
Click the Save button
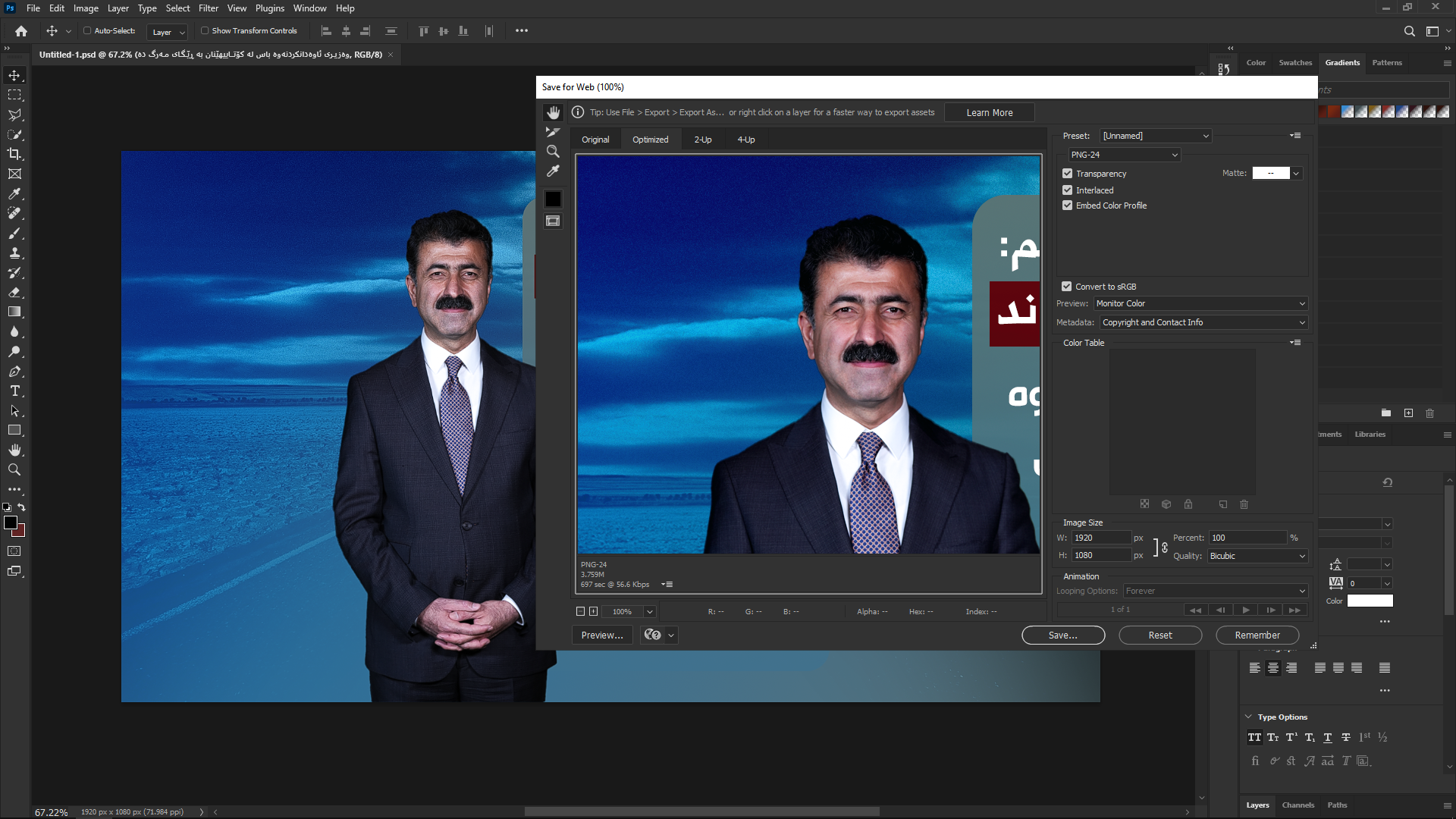click(x=1063, y=635)
